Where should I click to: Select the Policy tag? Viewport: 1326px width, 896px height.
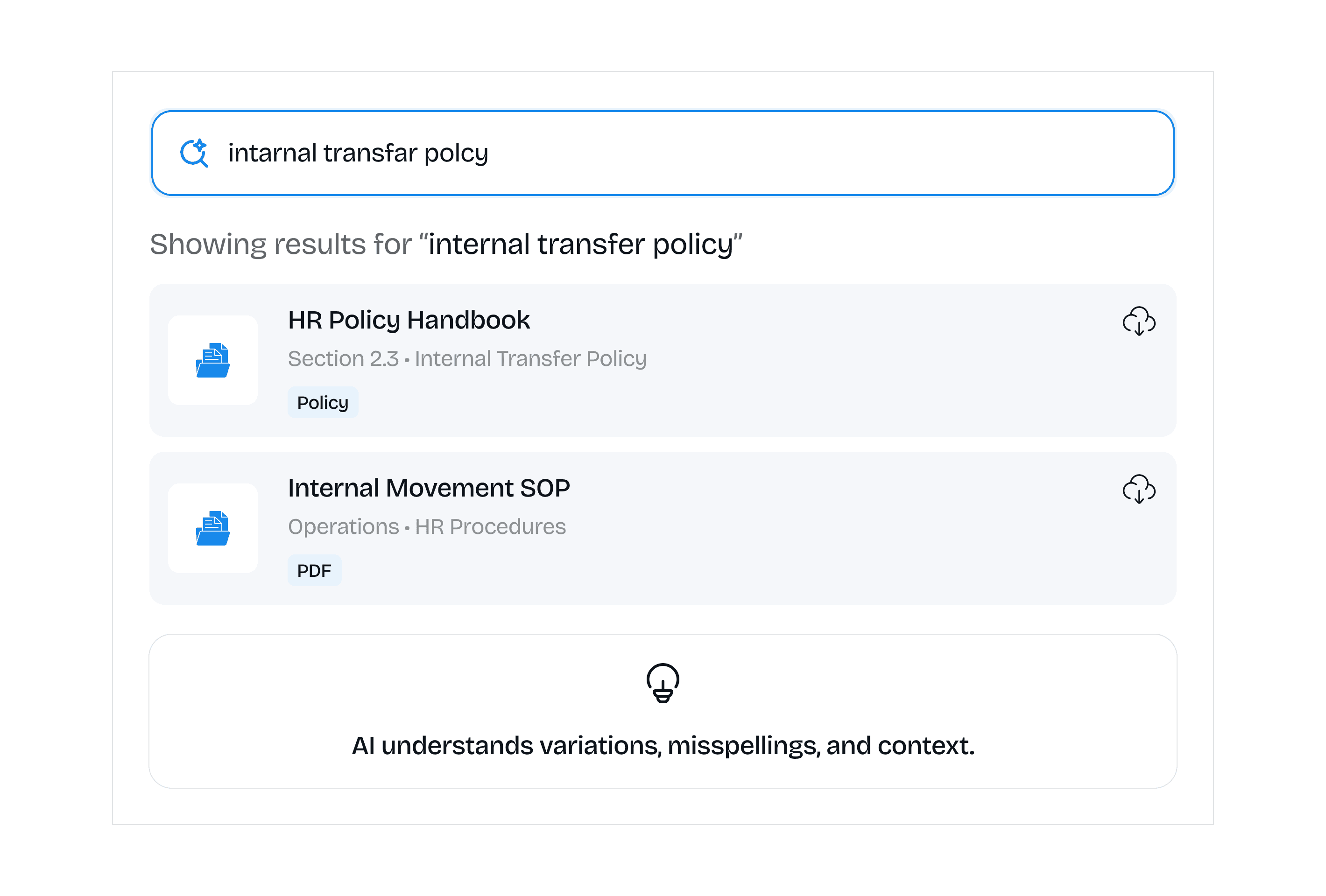point(322,403)
